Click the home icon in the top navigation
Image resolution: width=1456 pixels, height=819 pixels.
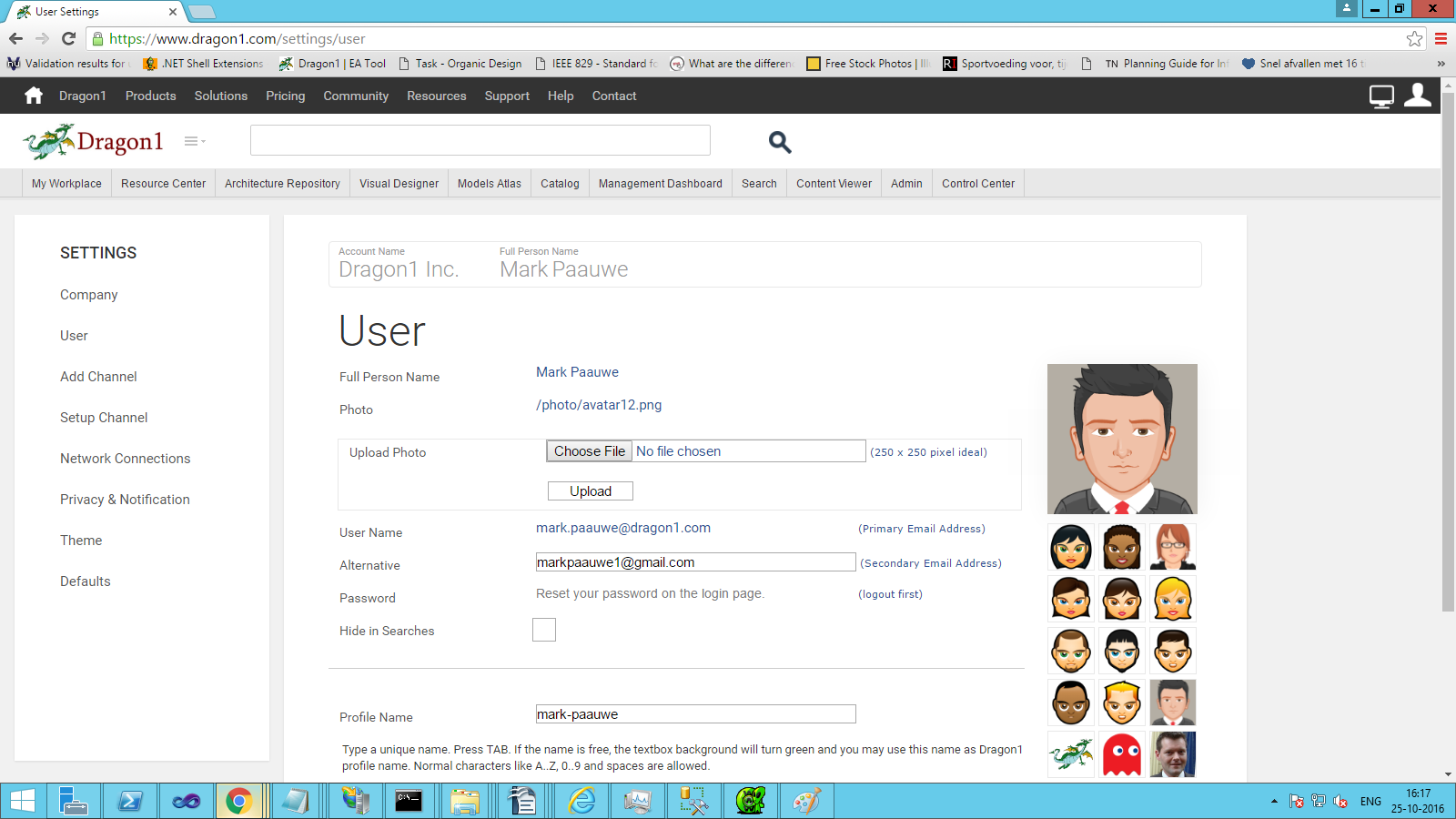tap(34, 96)
